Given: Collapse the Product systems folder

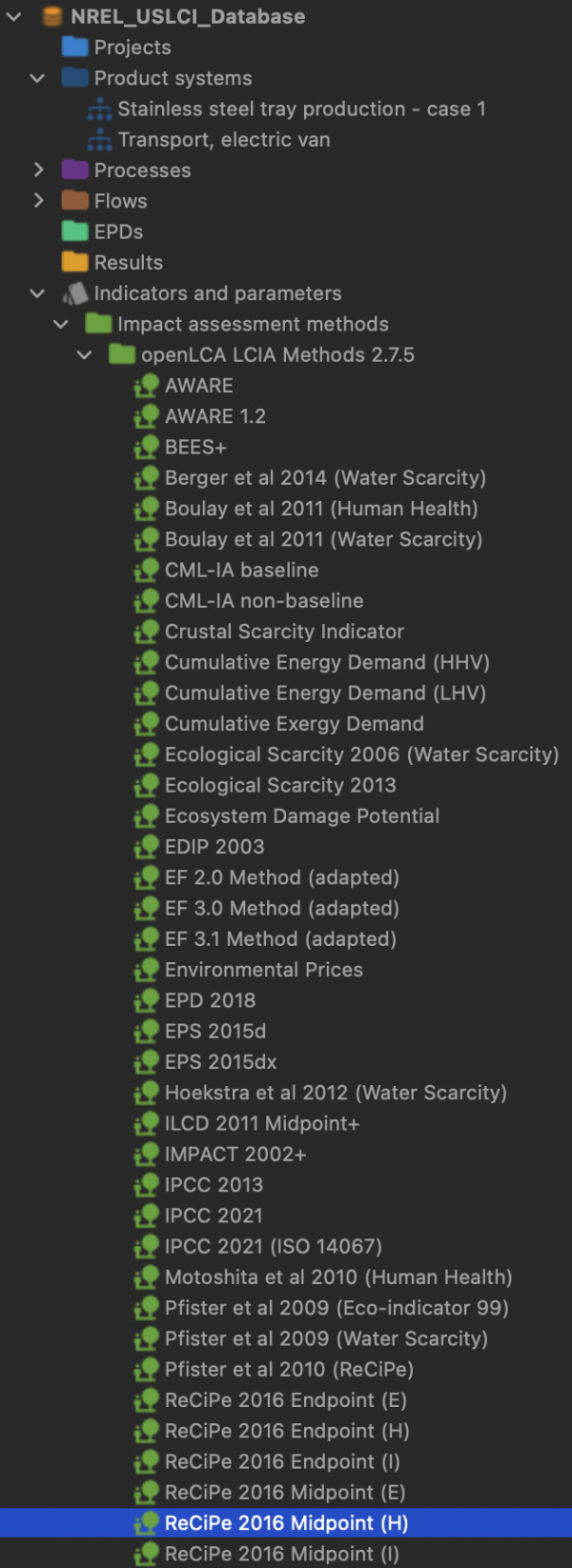Looking at the screenshot, I should click(x=37, y=78).
